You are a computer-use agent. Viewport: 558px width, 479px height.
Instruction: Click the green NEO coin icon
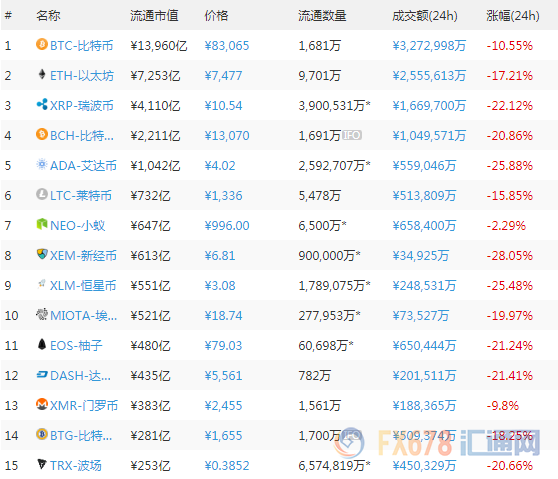click(x=42, y=224)
